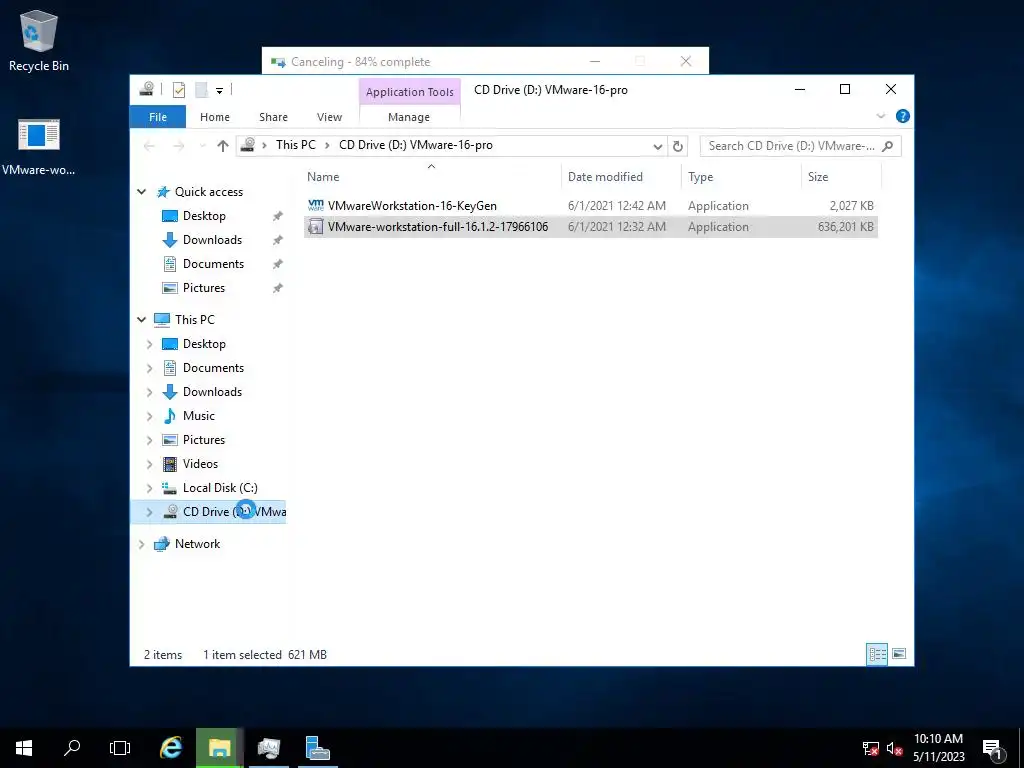The width and height of the screenshot is (1024, 768).
Task: Open Task View on the taskbar
Action: click(120, 748)
